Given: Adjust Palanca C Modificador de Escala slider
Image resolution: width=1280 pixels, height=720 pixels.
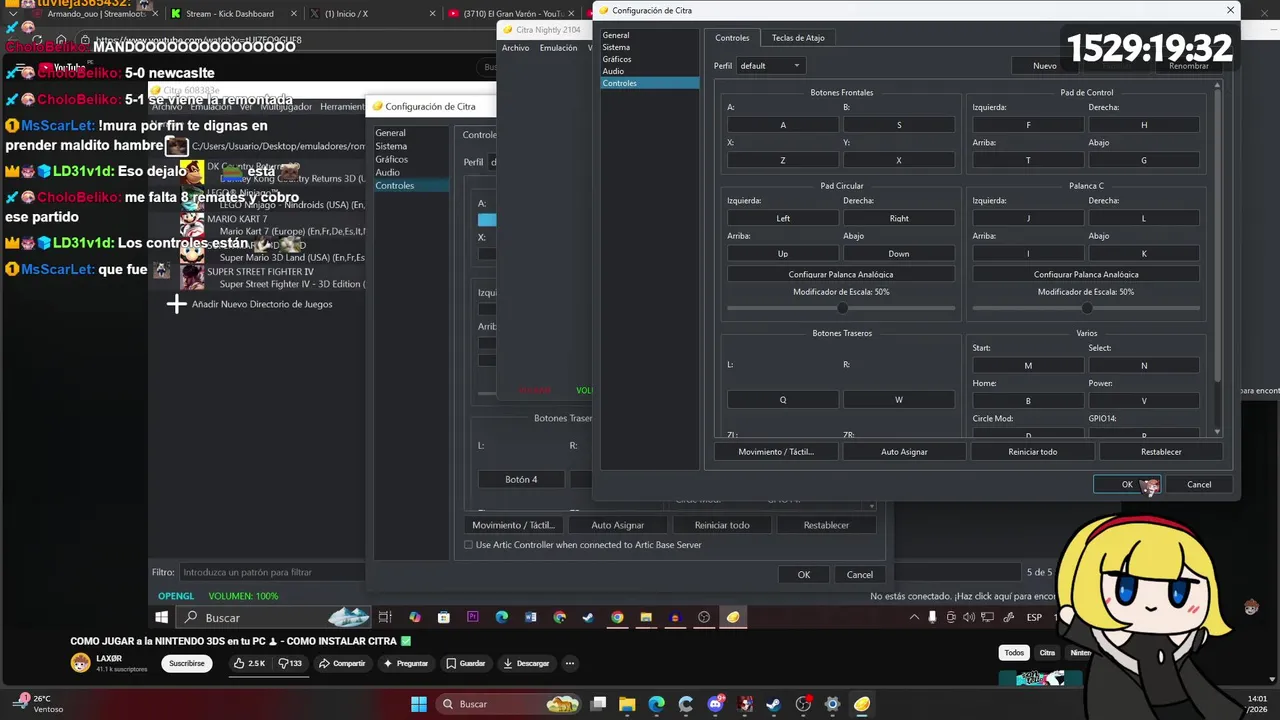Looking at the screenshot, I should [1086, 308].
